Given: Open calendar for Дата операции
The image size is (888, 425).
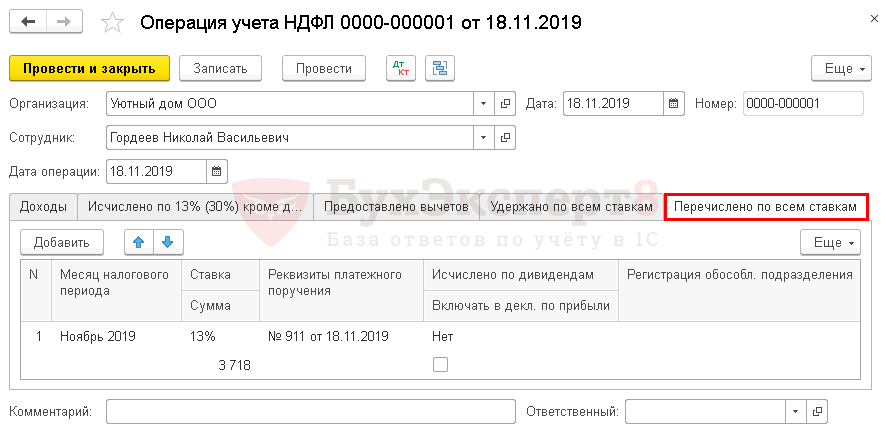Looking at the screenshot, I should [216, 171].
